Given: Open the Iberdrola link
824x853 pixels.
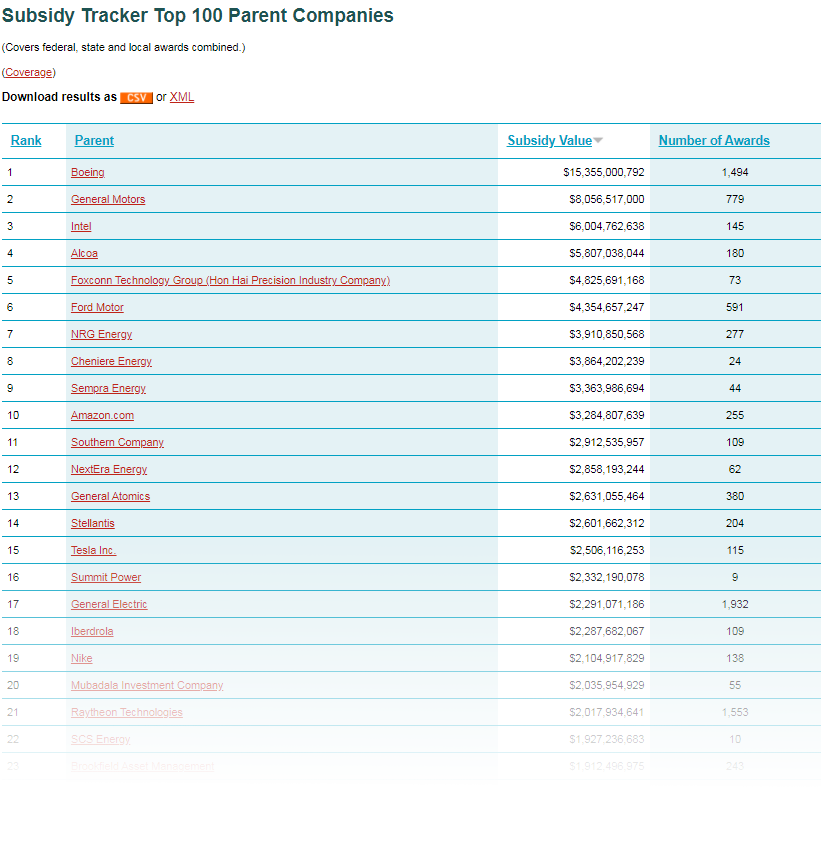Looking at the screenshot, I should [92, 632].
